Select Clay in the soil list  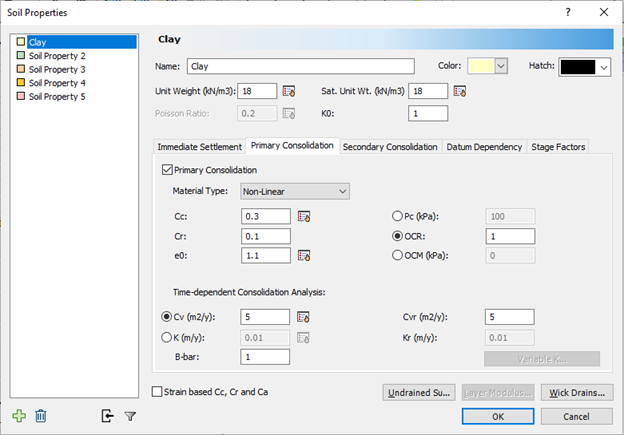(x=82, y=42)
